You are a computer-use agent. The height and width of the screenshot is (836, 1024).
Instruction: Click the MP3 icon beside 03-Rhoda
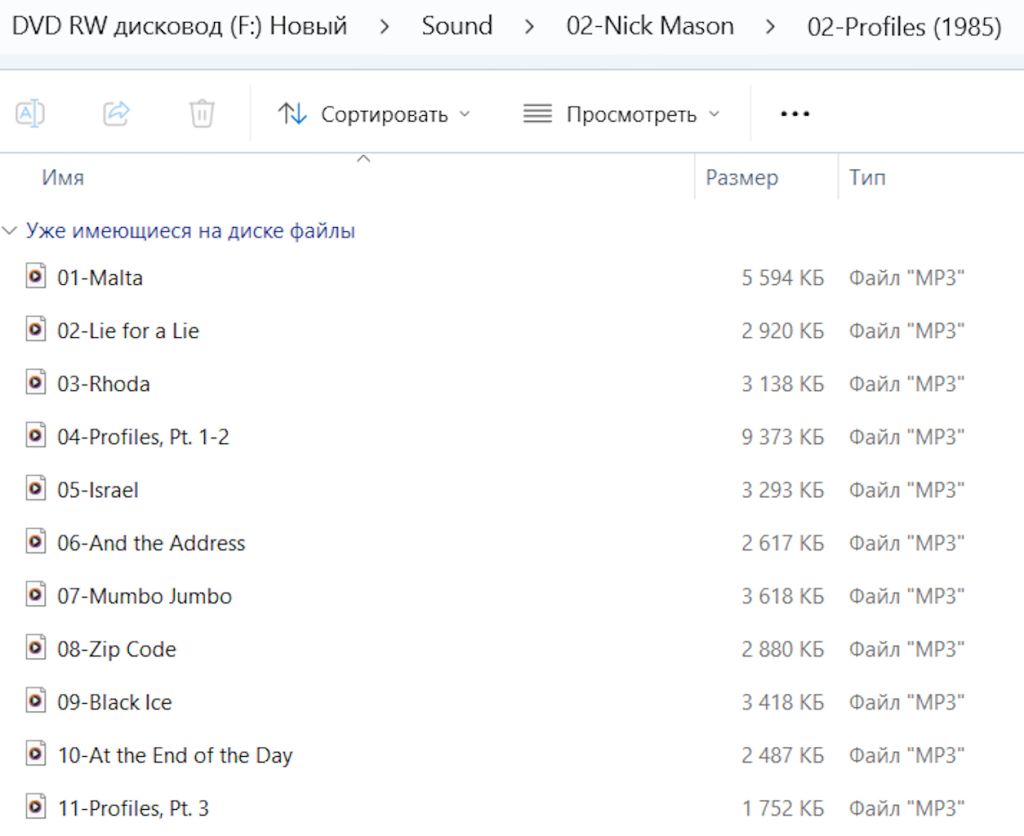[35, 382]
